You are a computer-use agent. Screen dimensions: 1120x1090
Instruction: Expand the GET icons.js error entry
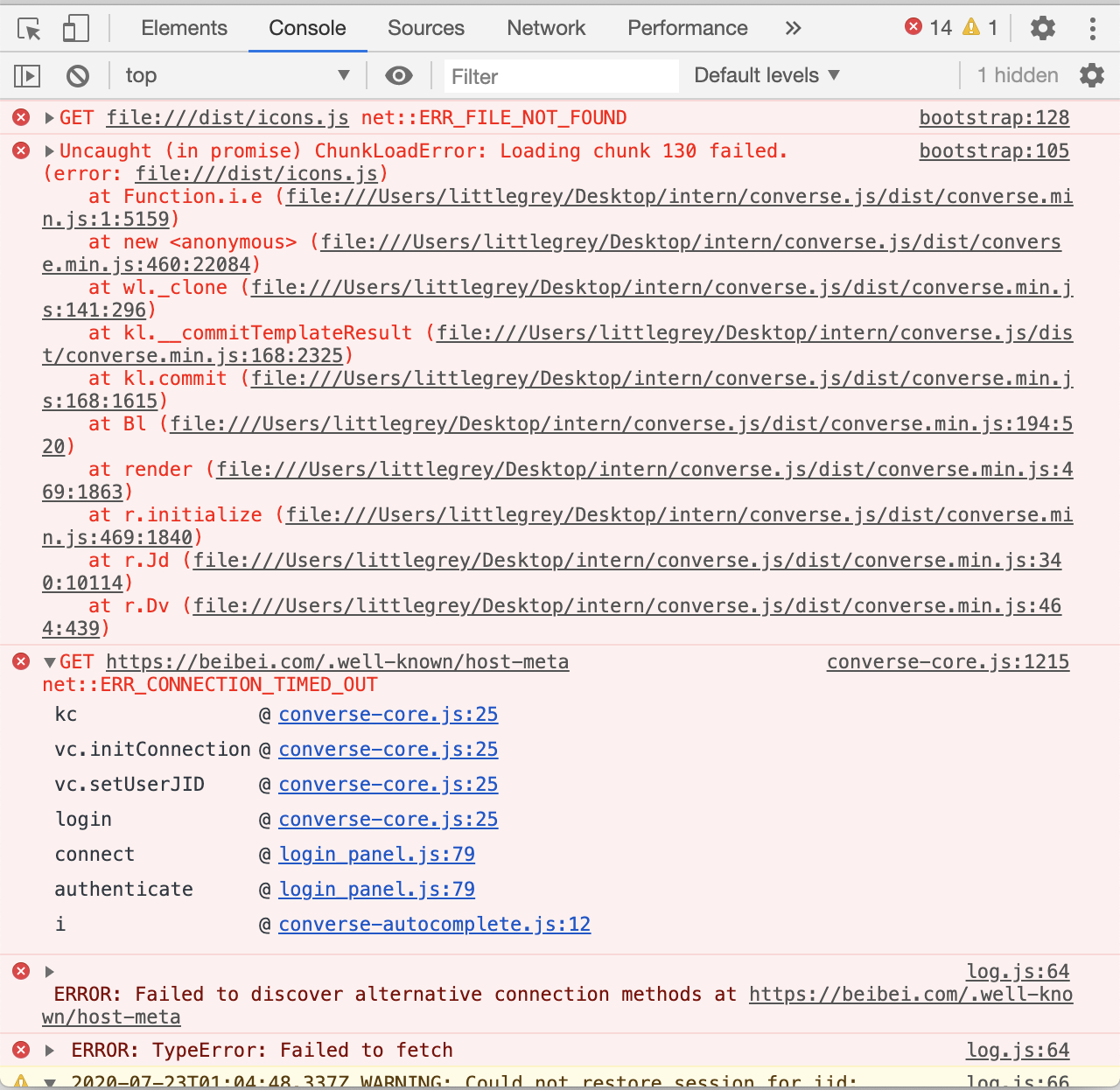click(50, 118)
